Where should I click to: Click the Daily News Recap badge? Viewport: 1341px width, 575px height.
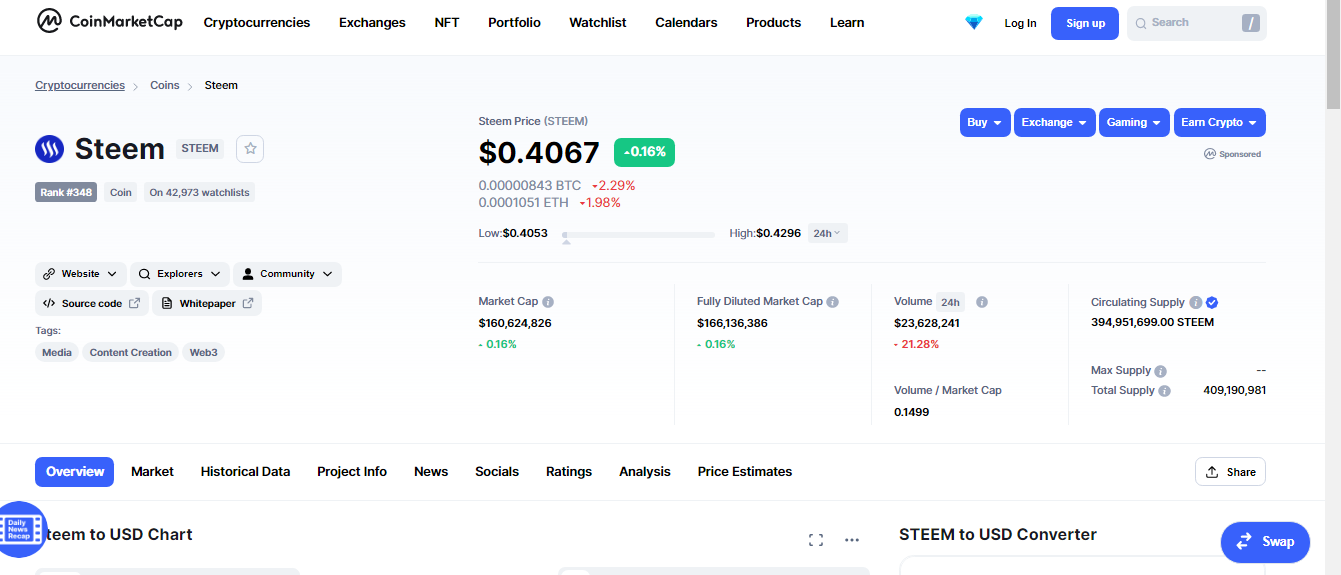coord(22,528)
